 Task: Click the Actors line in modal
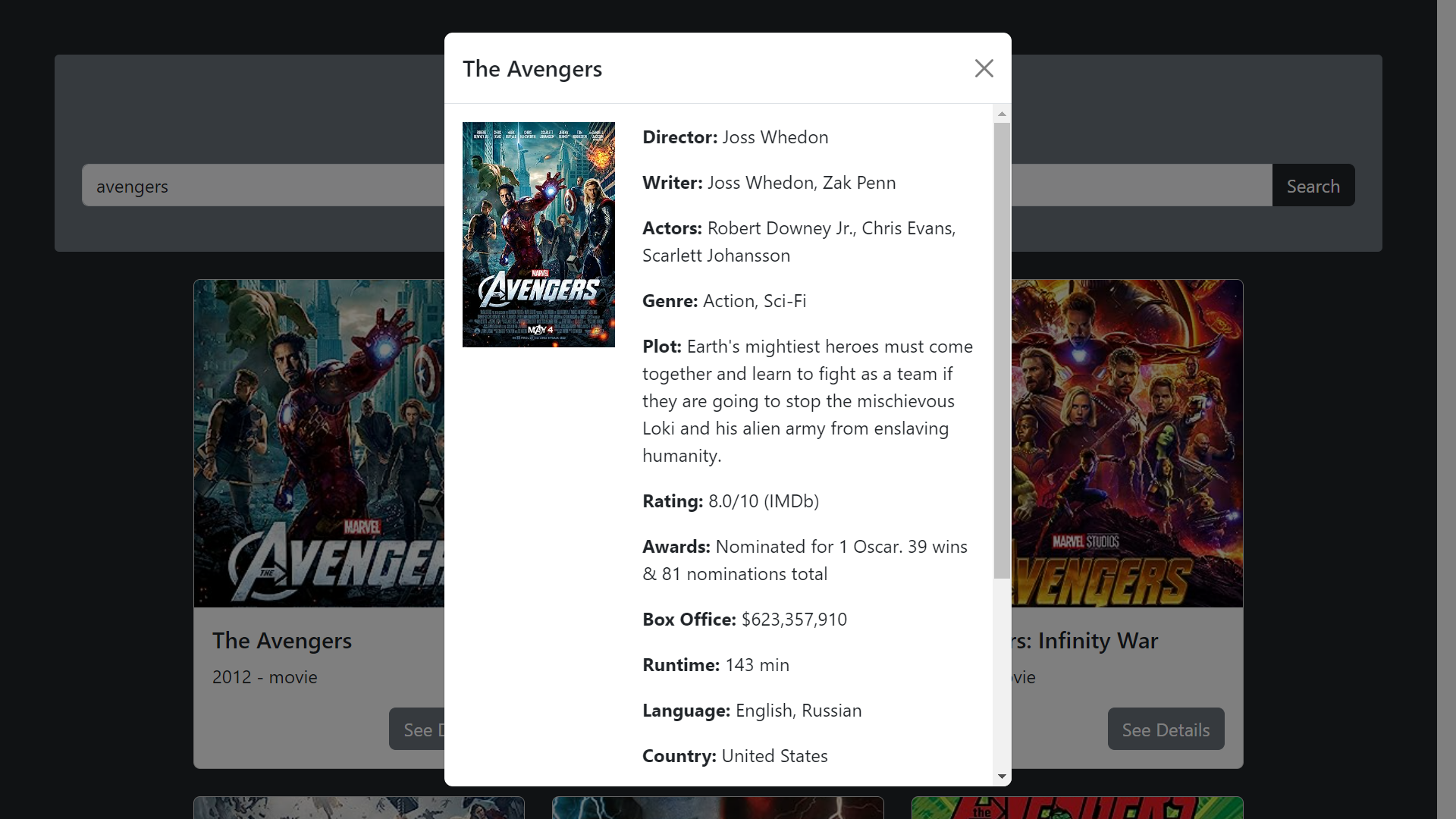click(x=799, y=242)
